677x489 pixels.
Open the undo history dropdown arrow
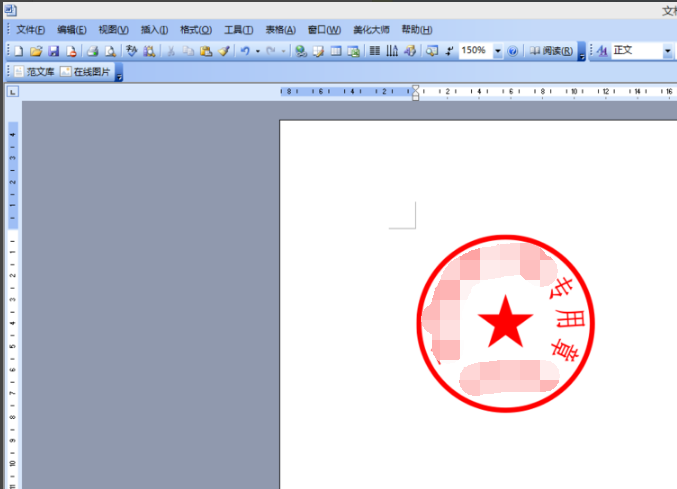click(x=258, y=51)
